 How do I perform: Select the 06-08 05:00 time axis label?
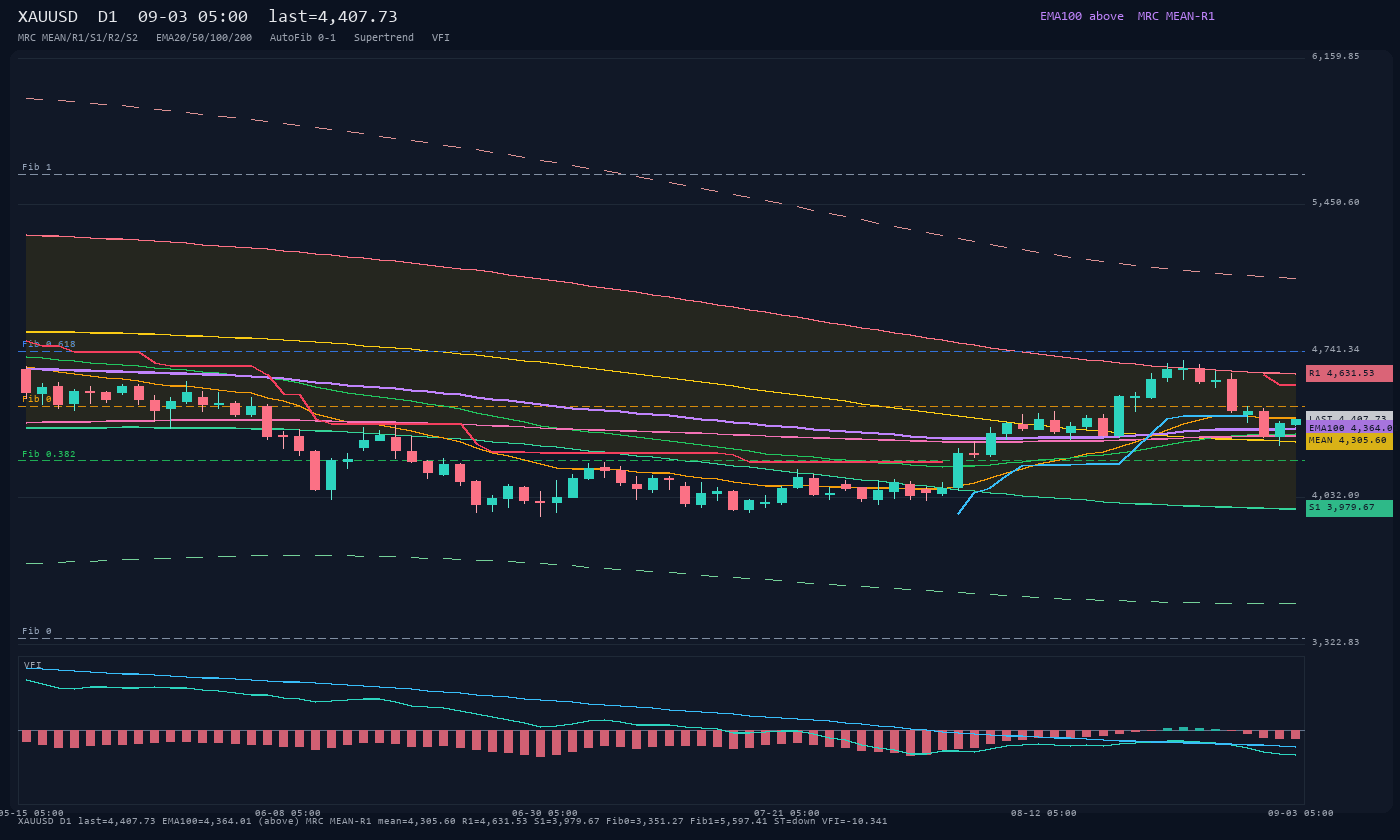coord(288,813)
